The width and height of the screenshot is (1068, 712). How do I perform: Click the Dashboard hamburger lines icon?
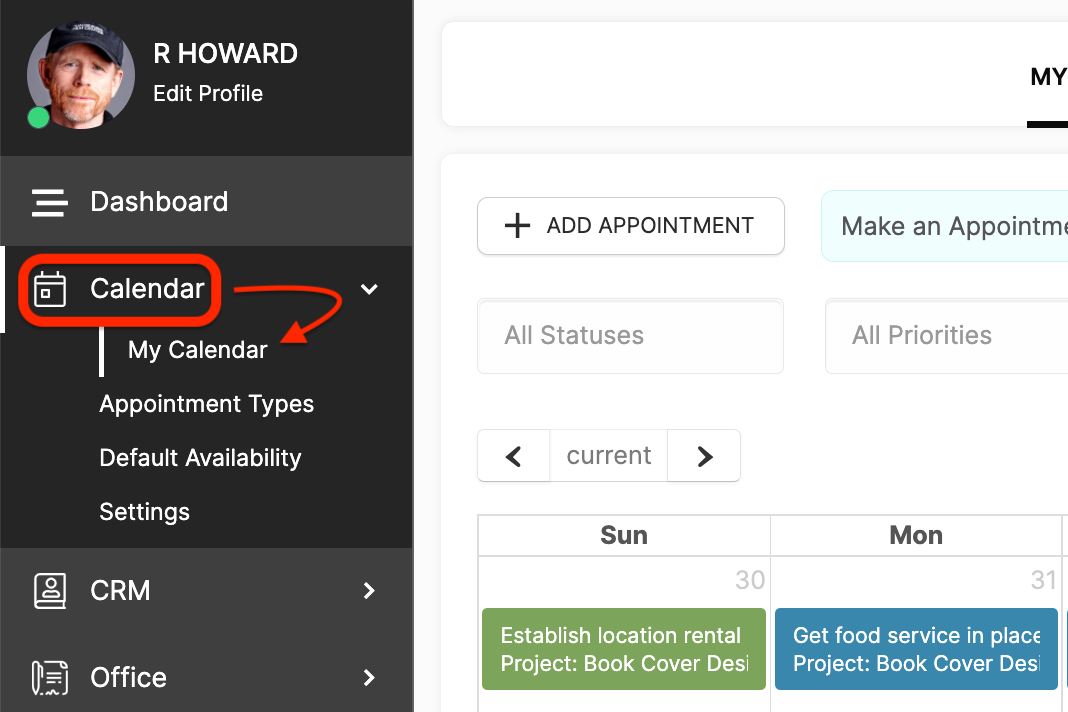pos(50,202)
